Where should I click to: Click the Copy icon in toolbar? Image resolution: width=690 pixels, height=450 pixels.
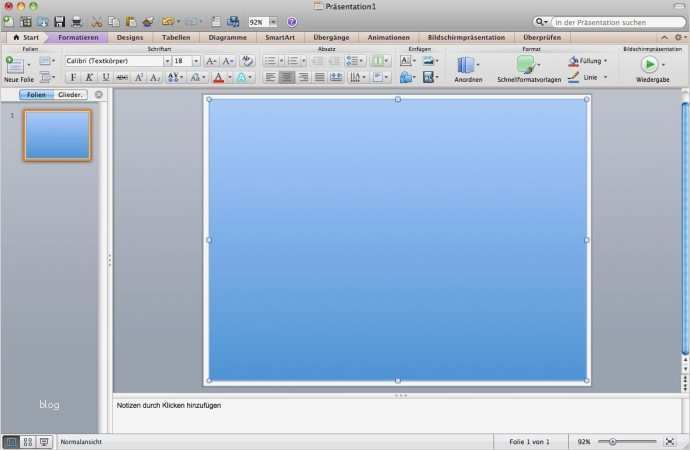114,22
